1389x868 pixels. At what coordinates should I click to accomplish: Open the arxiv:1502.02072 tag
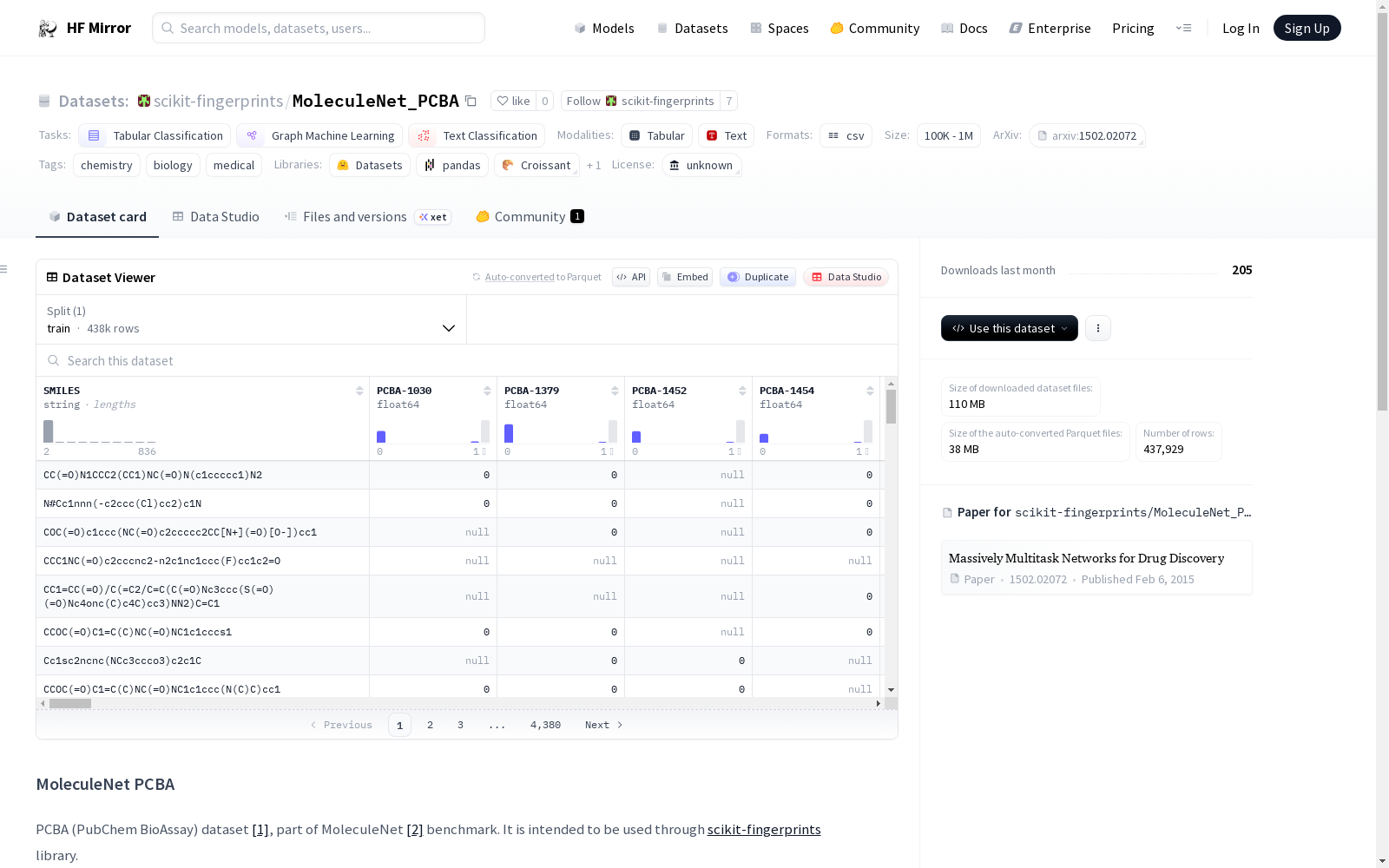(x=1087, y=135)
